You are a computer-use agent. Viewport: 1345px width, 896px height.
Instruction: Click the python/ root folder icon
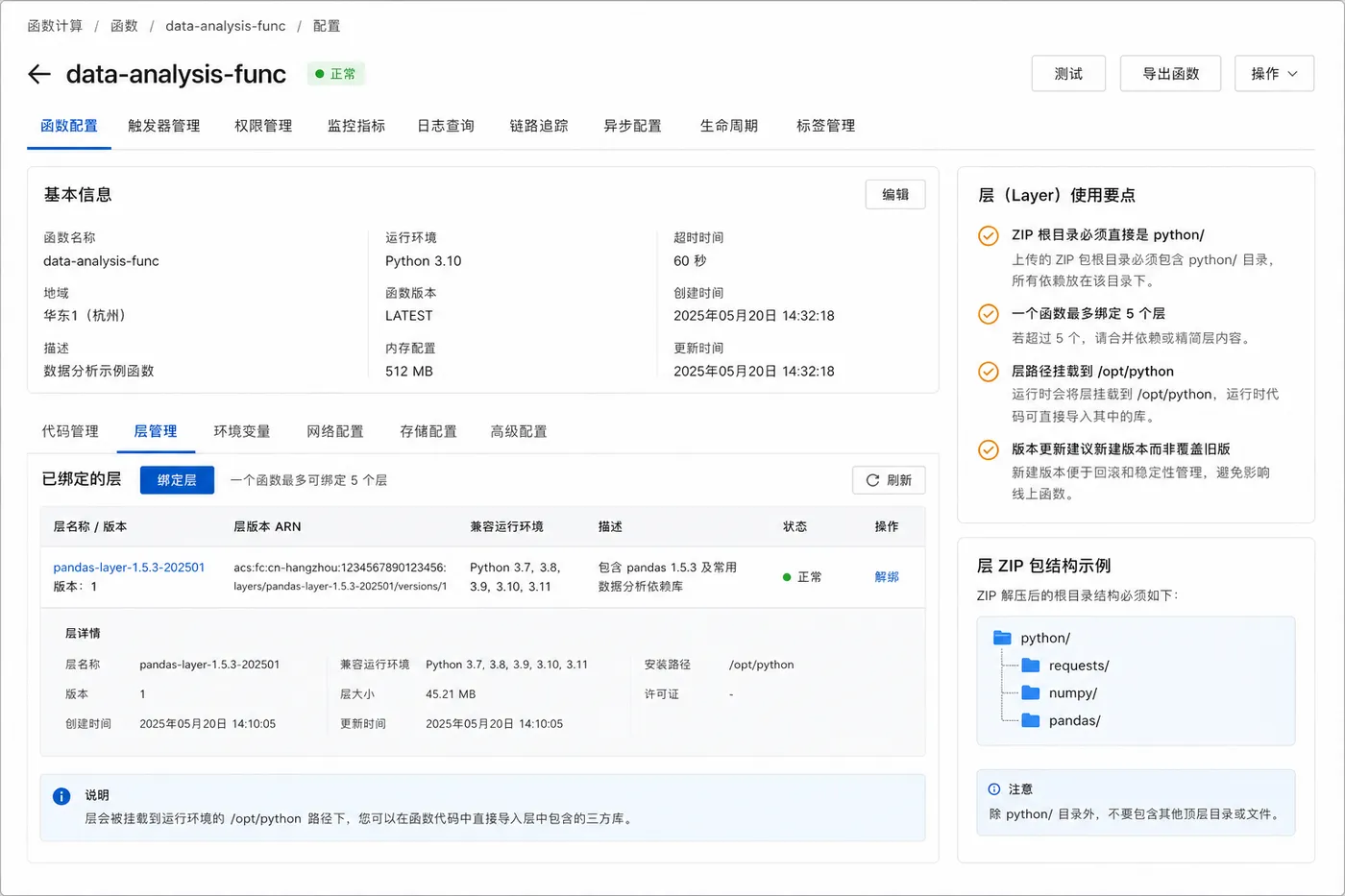[1002, 638]
